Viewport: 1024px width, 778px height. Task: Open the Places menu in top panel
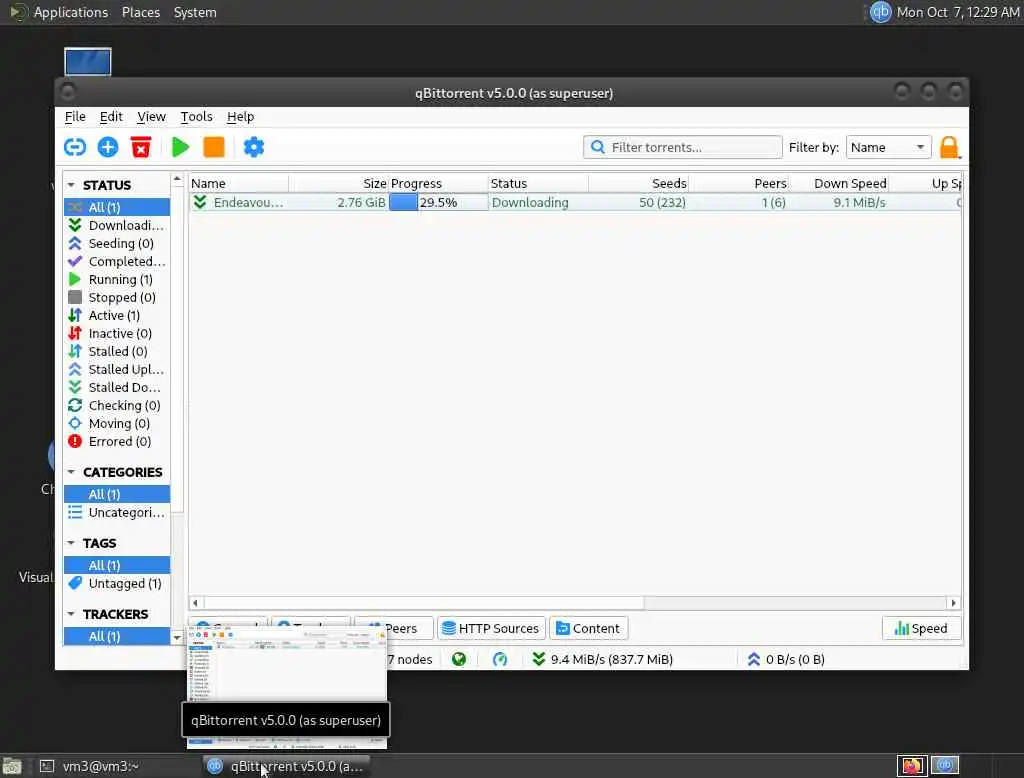click(x=140, y=12)
